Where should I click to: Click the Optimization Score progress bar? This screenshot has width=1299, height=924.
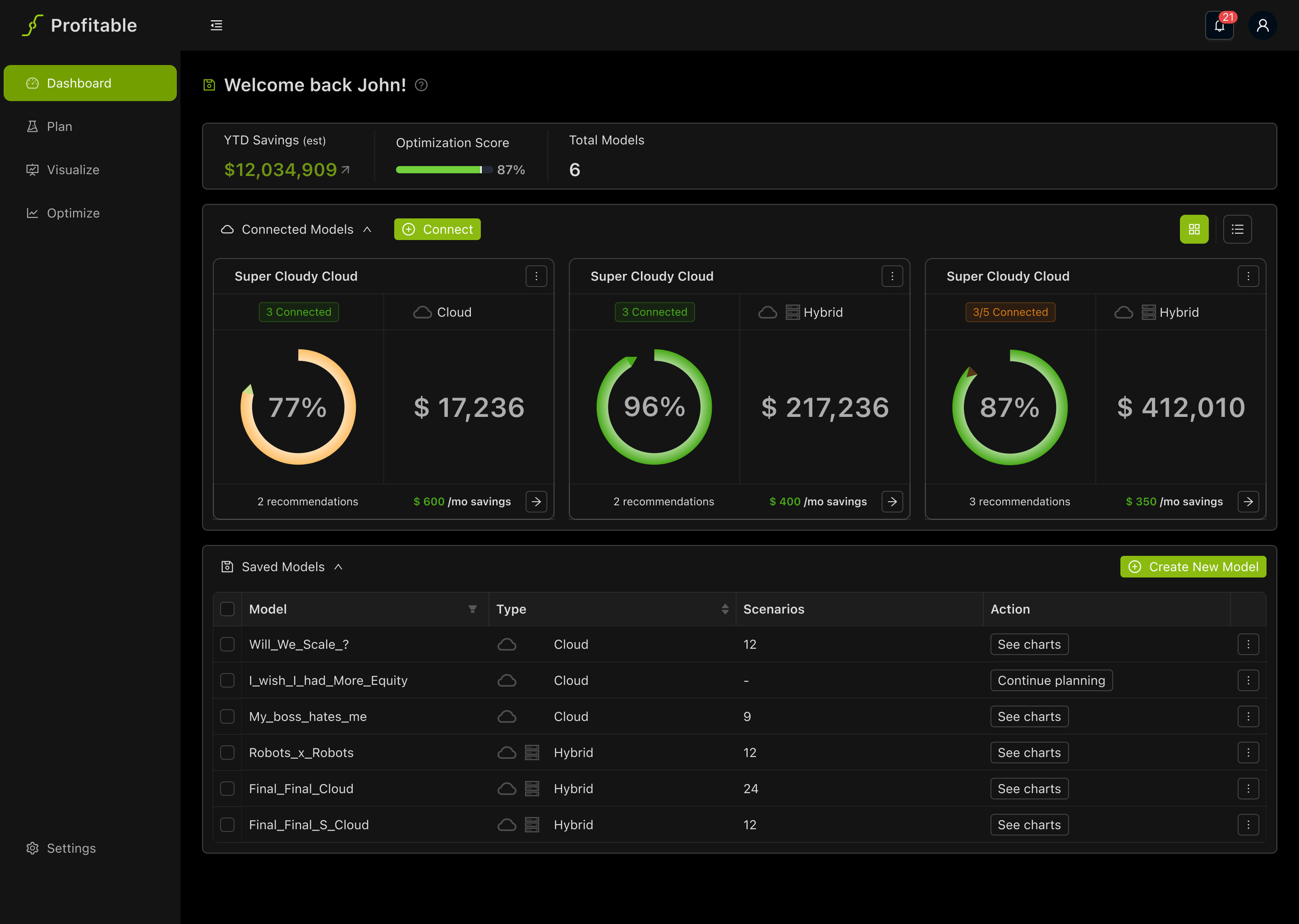click(444, 169)
